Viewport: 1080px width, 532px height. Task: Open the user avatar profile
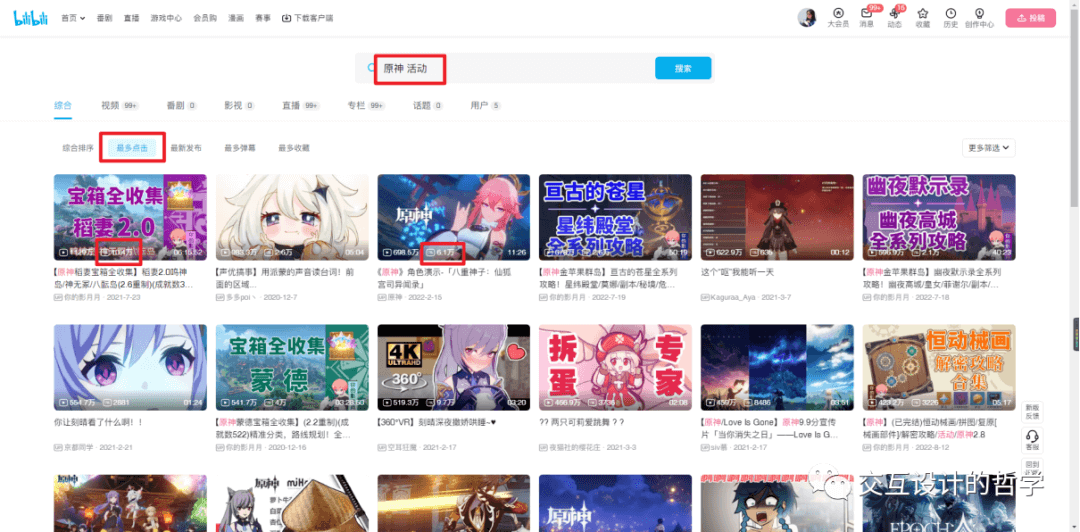[807, 17]
